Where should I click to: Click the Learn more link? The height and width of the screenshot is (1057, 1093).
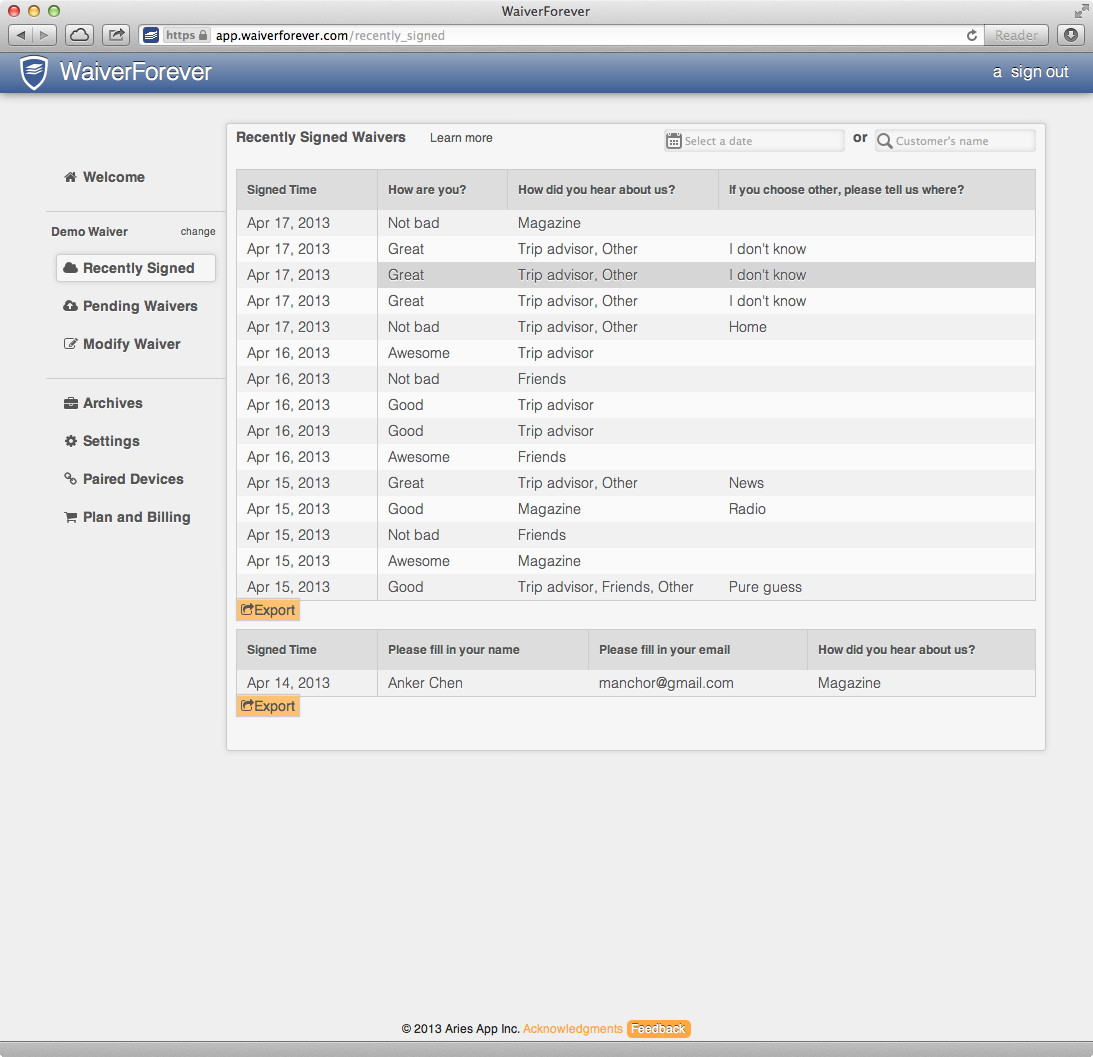point(461,138)
